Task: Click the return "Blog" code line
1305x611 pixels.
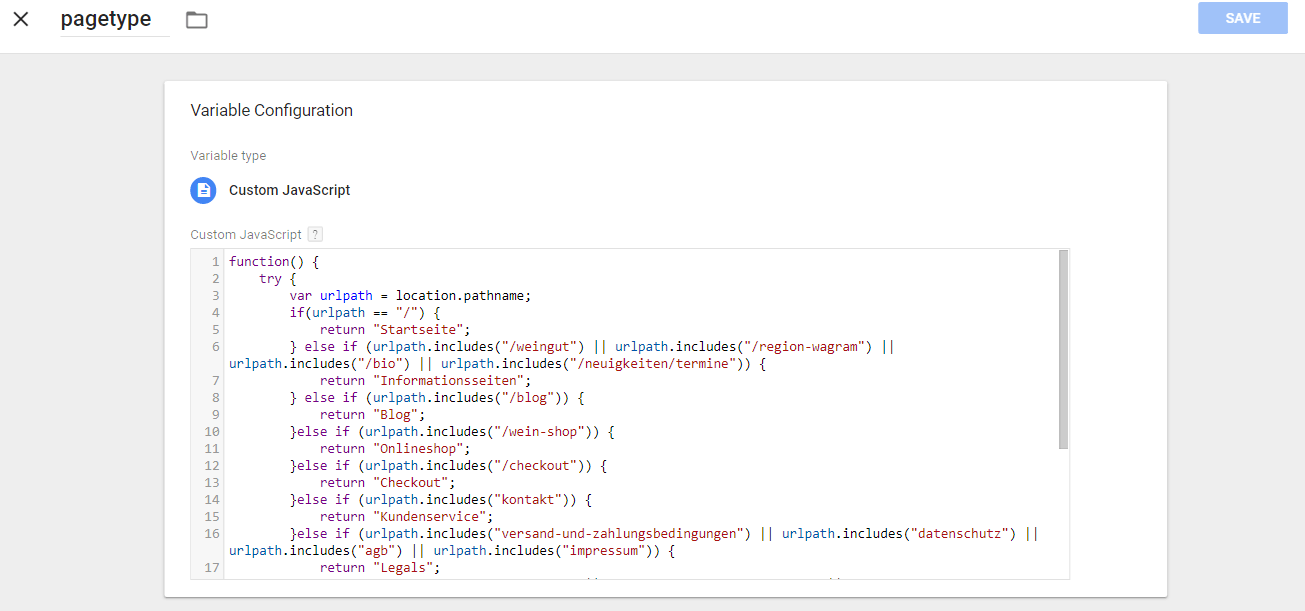Action: (373, 415)
